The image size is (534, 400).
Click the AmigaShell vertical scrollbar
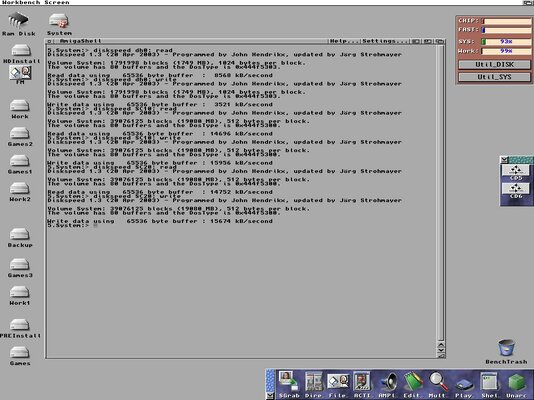(x=441, y=193)
